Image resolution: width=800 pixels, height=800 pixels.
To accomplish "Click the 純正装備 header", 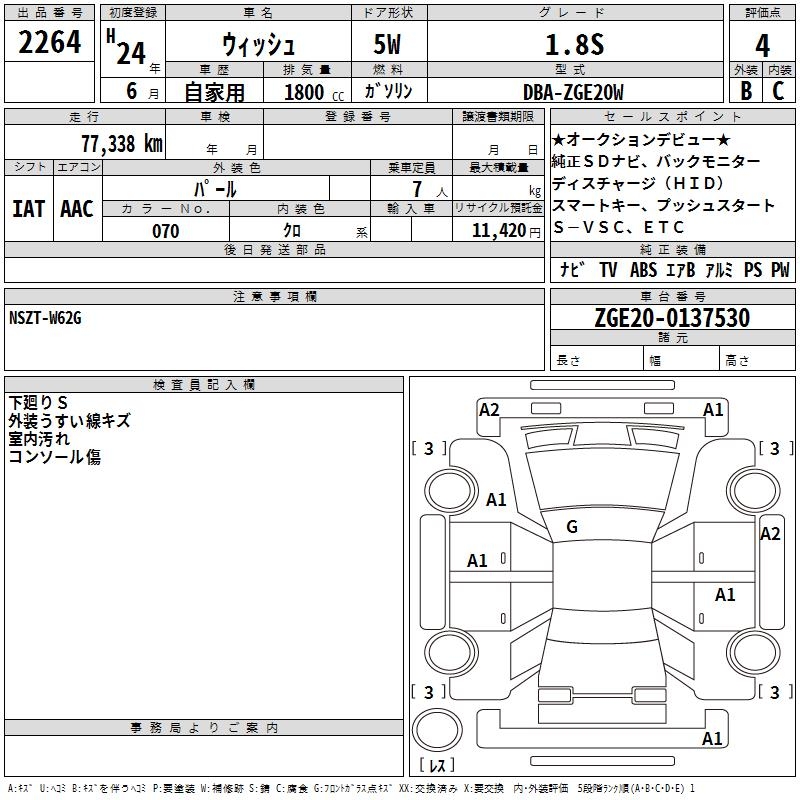I will (672, 249).
